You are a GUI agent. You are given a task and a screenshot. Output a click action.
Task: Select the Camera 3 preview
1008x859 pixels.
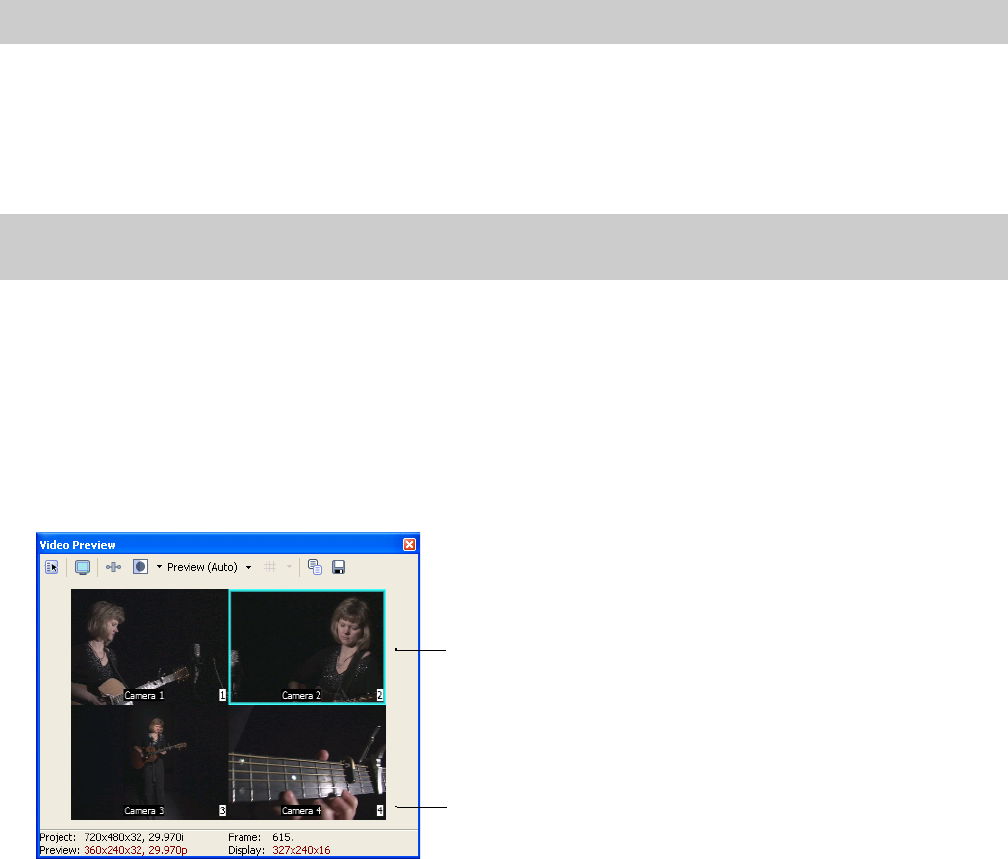[149, 762]
